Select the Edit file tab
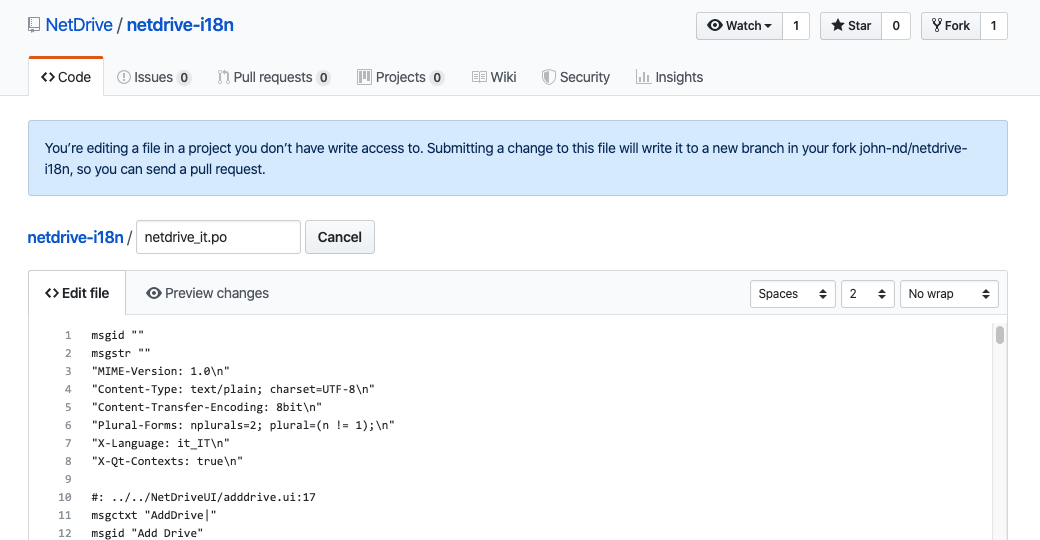 tap(77, 293)
